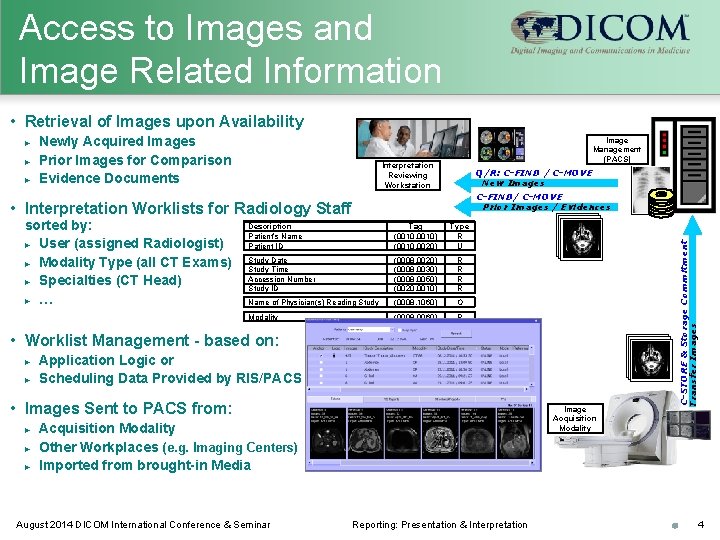Screen dimensions: 720x540
Task: Click the Study Date table cell
Action: click(x=315, y=260)
